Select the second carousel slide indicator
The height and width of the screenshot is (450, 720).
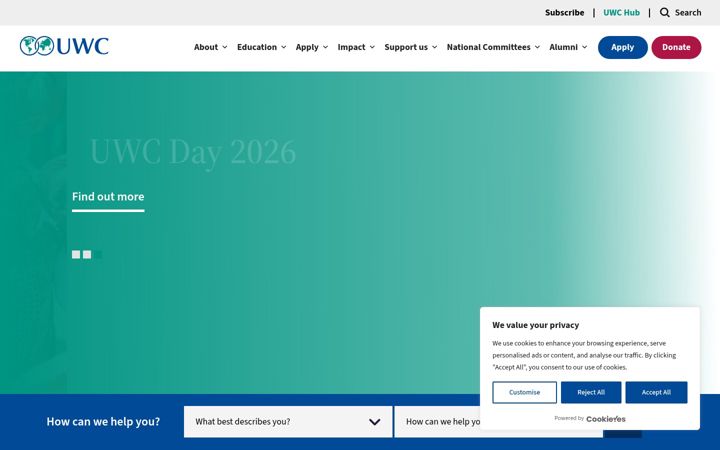[x=87, y=254]
